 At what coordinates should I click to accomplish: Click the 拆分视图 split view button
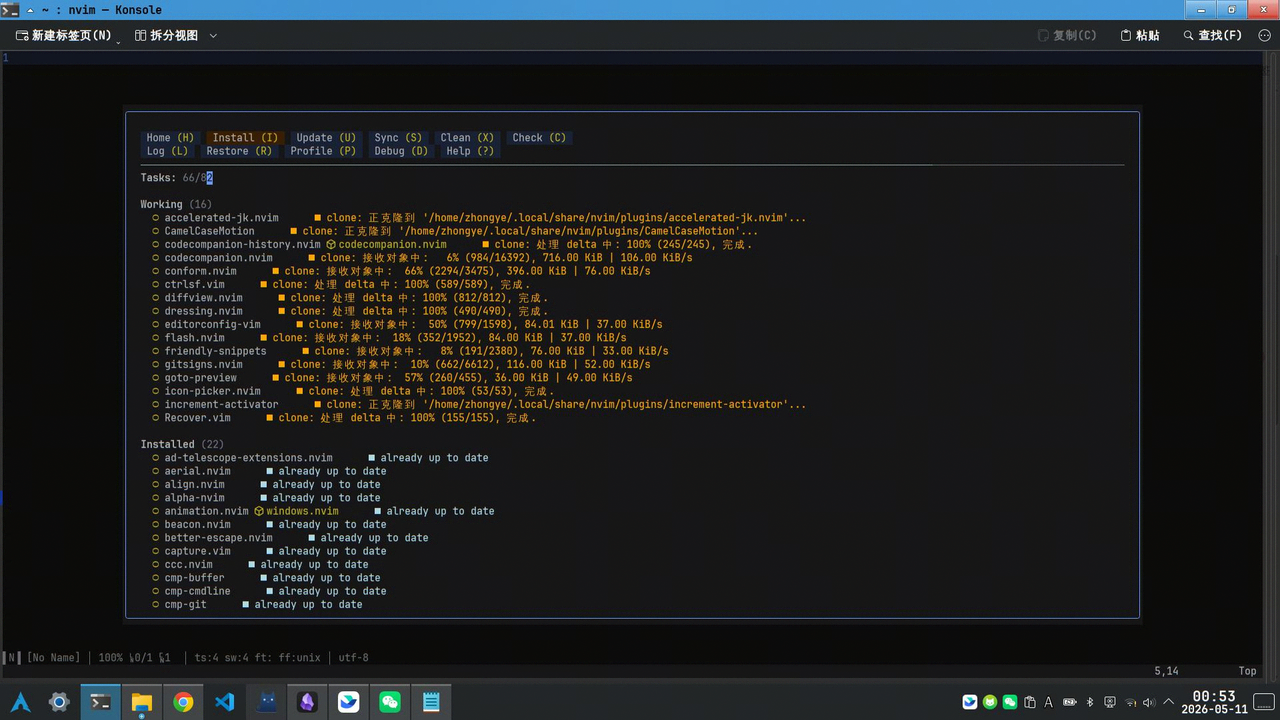166,35
